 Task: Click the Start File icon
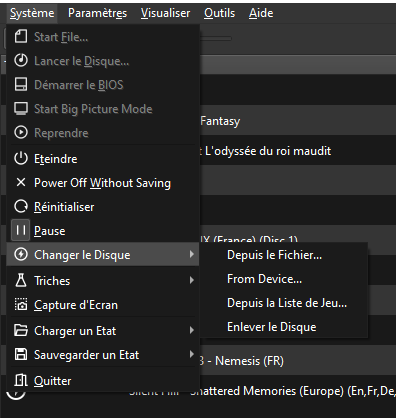(21, 37)
